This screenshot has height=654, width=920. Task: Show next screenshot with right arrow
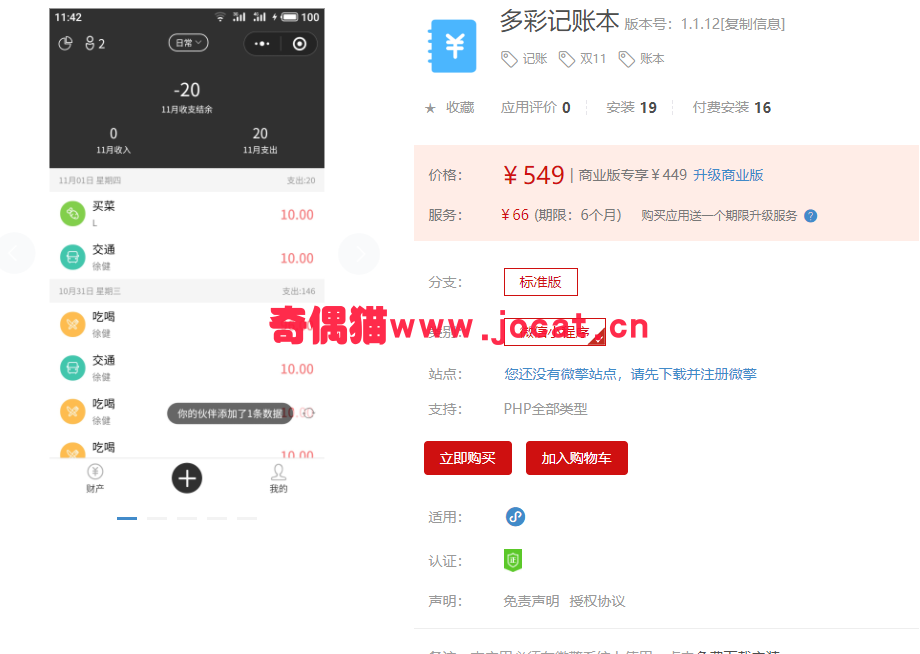[359, 253]
